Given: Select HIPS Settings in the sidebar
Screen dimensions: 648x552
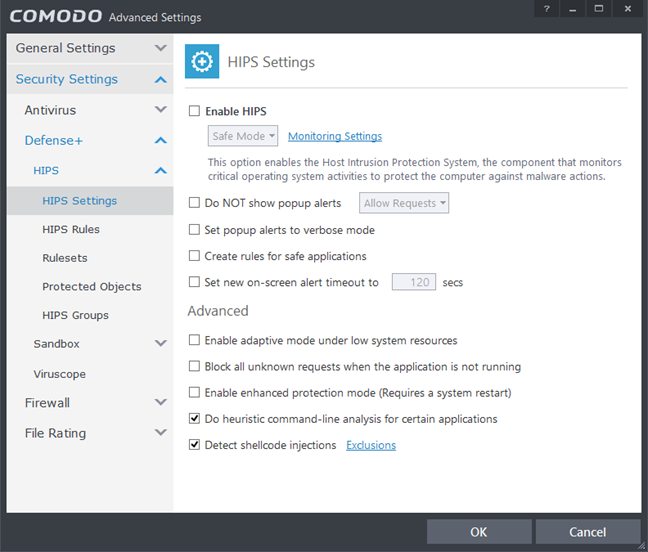Looking at the screenshot, I should (90, 201).
